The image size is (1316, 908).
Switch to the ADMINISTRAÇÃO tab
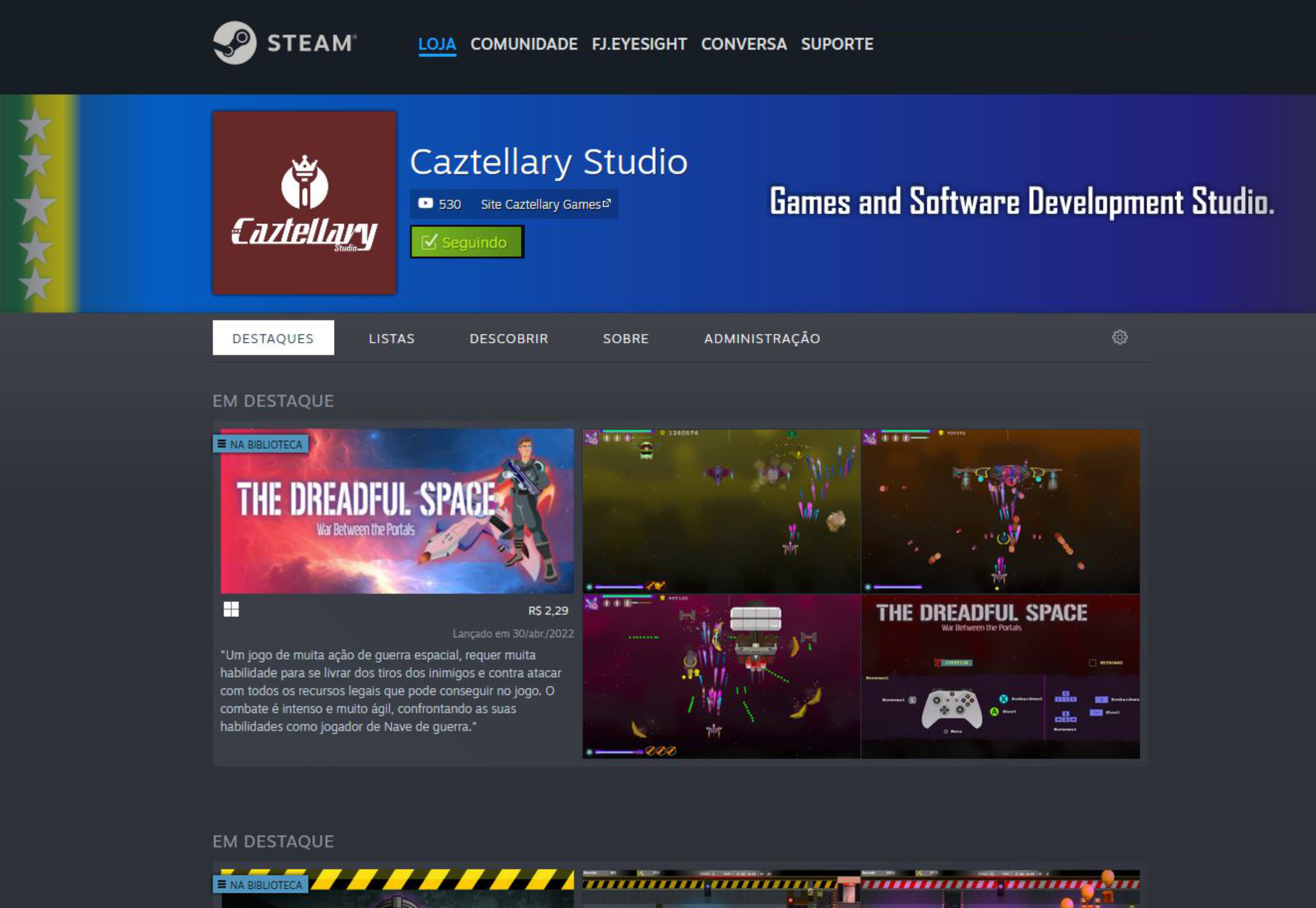[x=762, y=339]
